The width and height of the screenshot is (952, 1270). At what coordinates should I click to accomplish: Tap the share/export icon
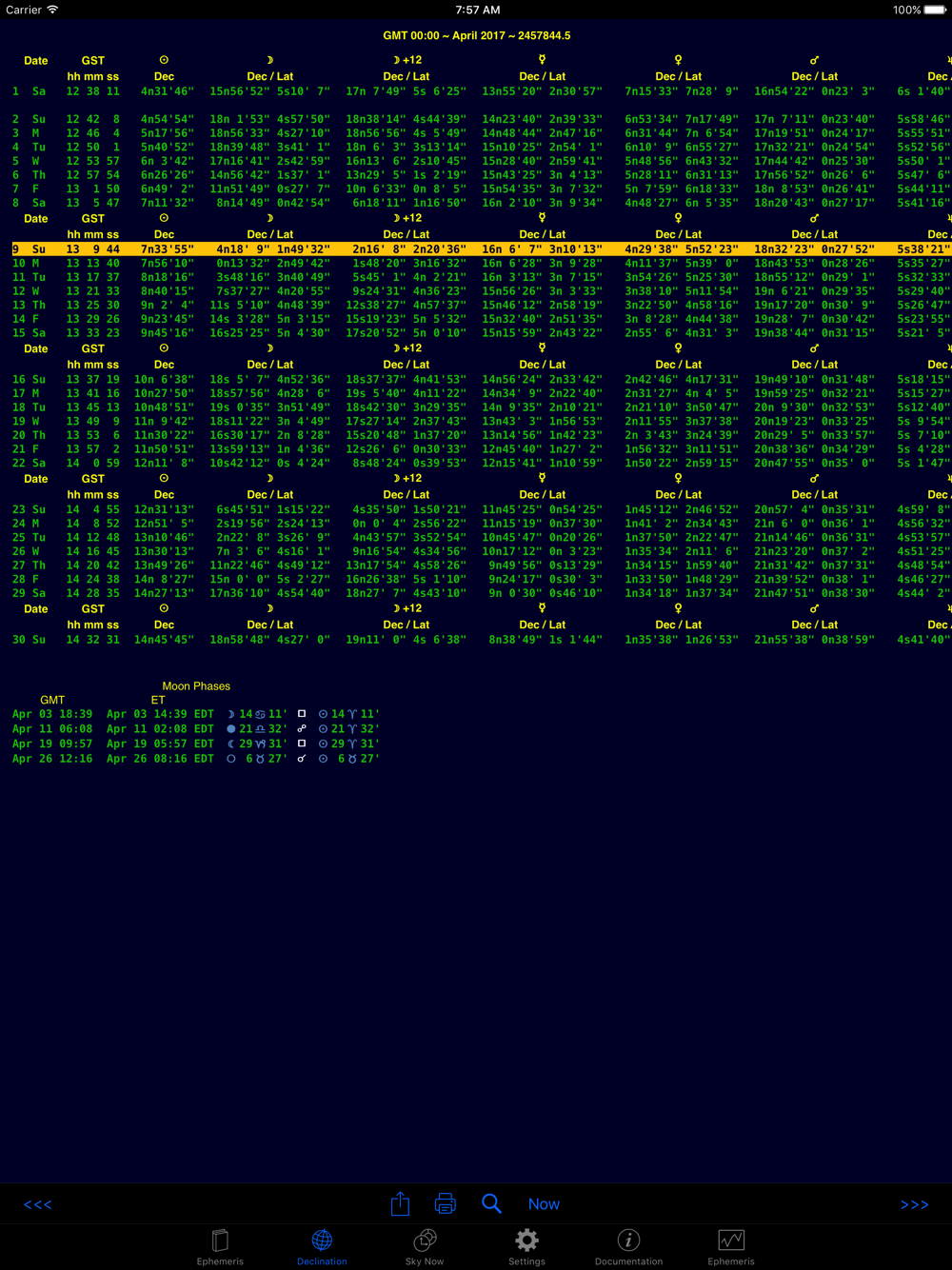400,1203
